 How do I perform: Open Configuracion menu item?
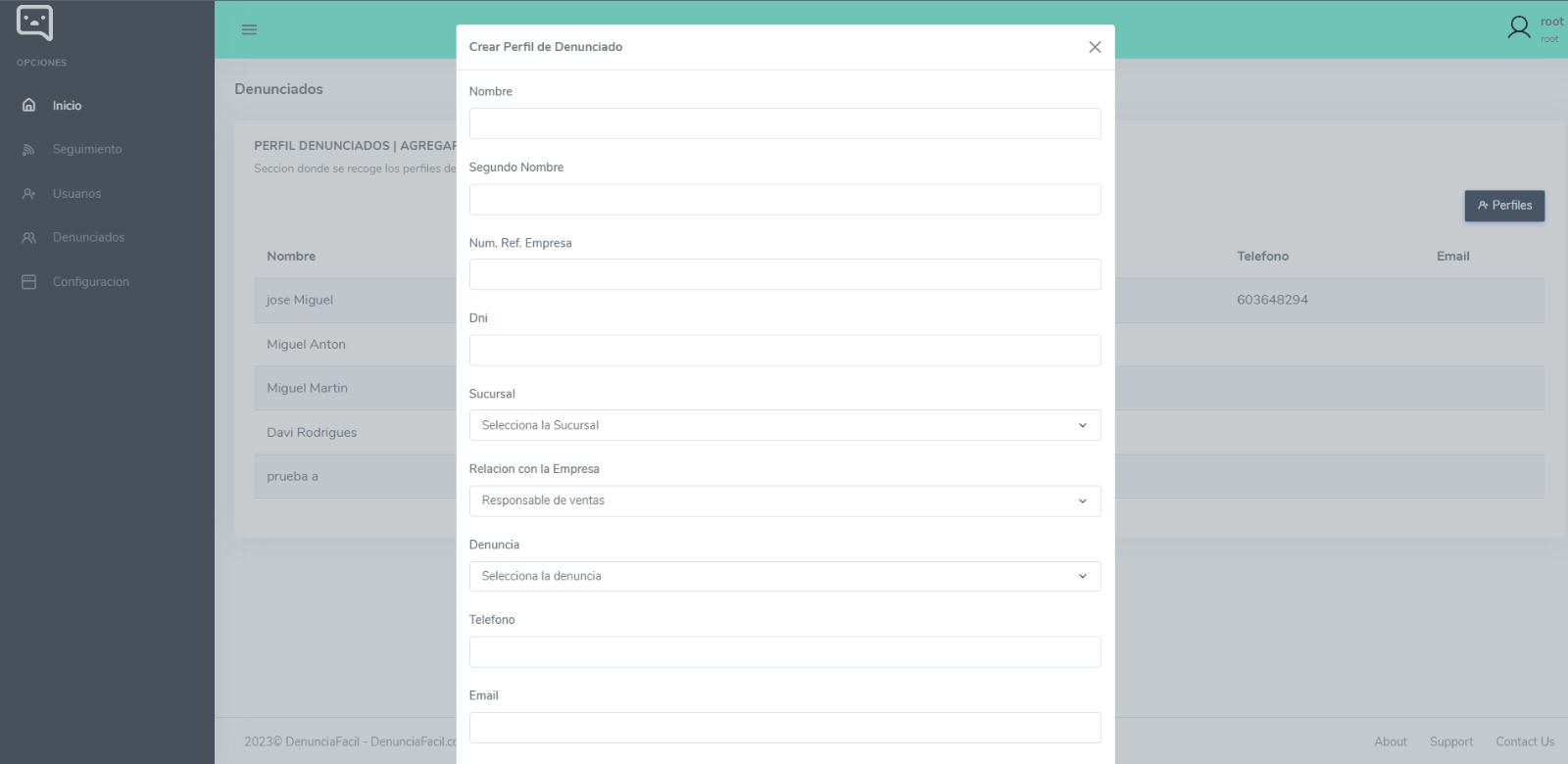point(90,282)
